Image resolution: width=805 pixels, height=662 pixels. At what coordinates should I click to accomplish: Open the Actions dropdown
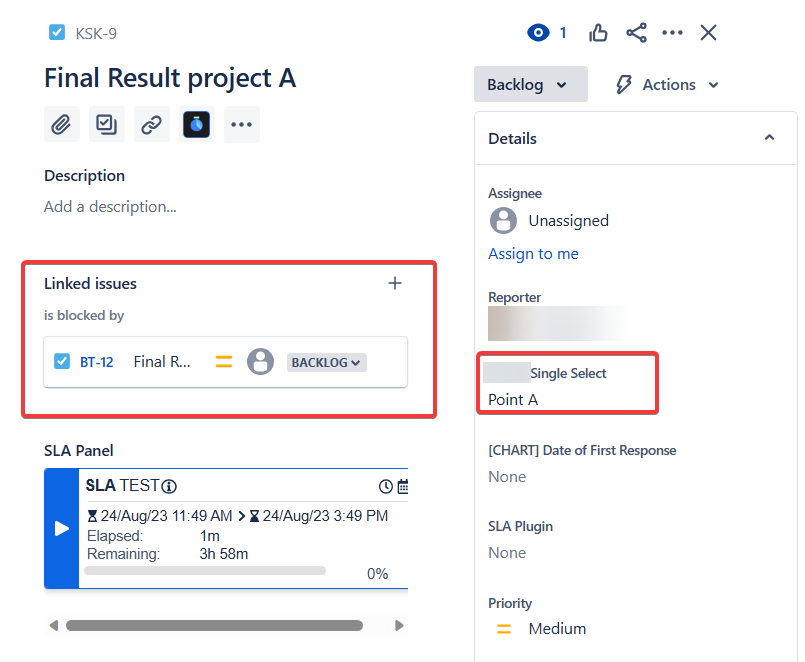coord(667,85)
